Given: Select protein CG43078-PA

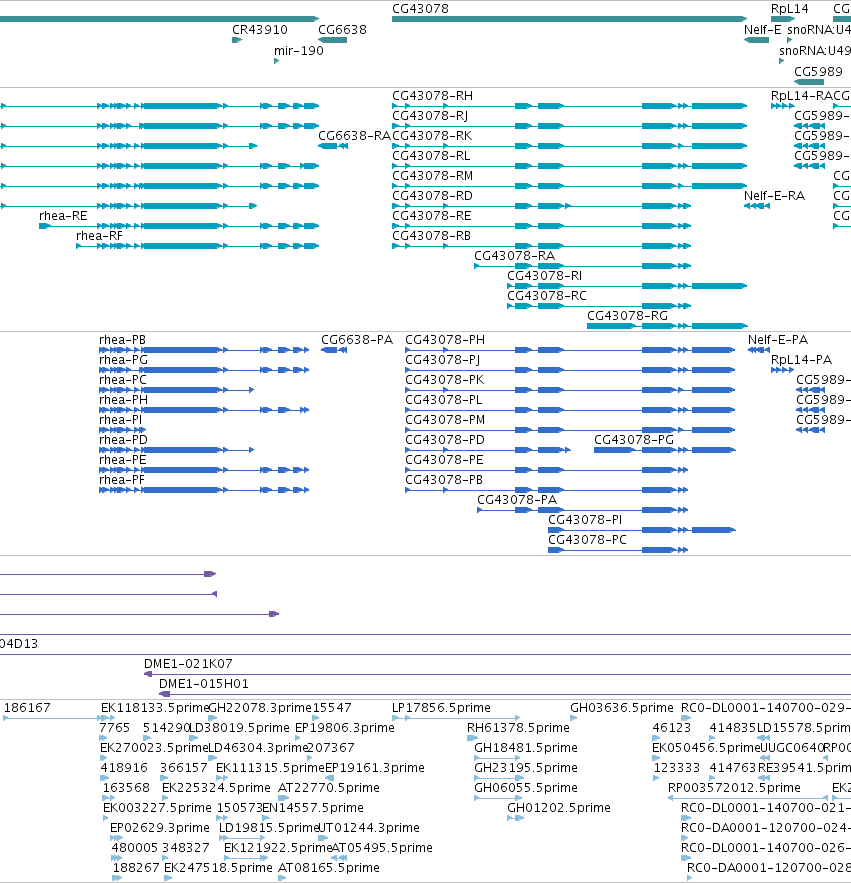Looking at the screenshot, I should click(583, 510).
